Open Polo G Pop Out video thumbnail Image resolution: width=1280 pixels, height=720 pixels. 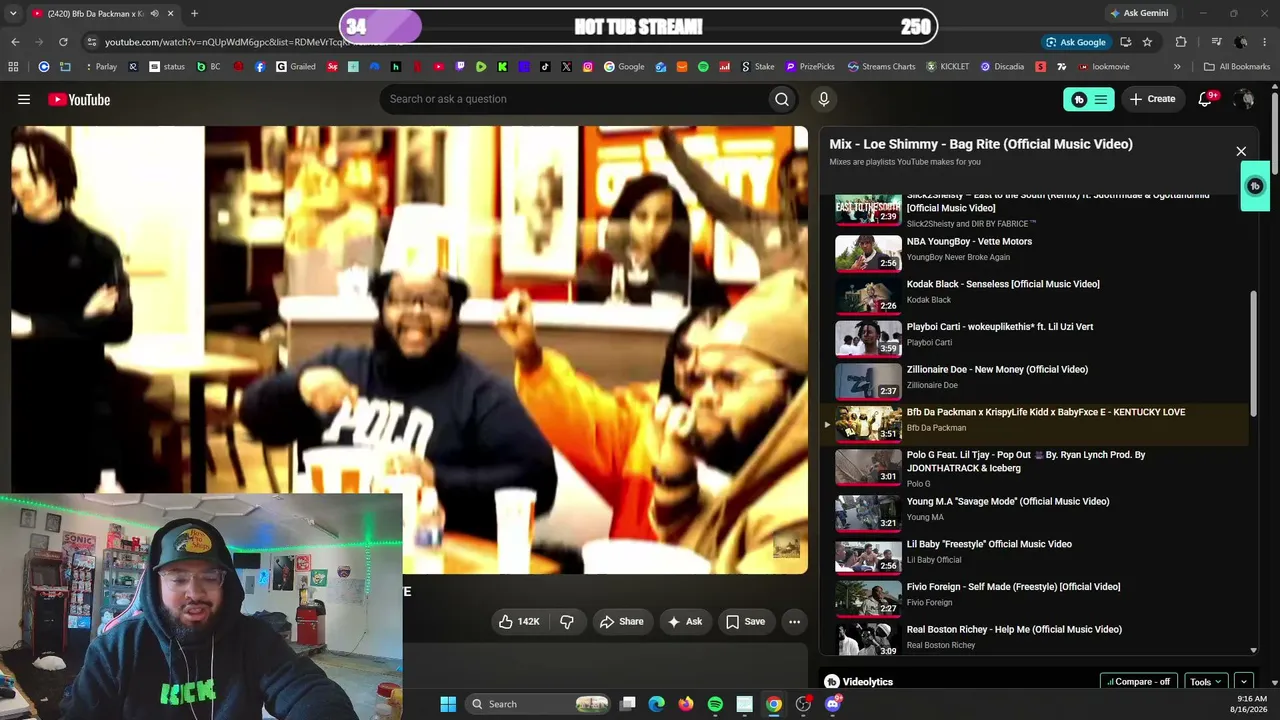868,467
